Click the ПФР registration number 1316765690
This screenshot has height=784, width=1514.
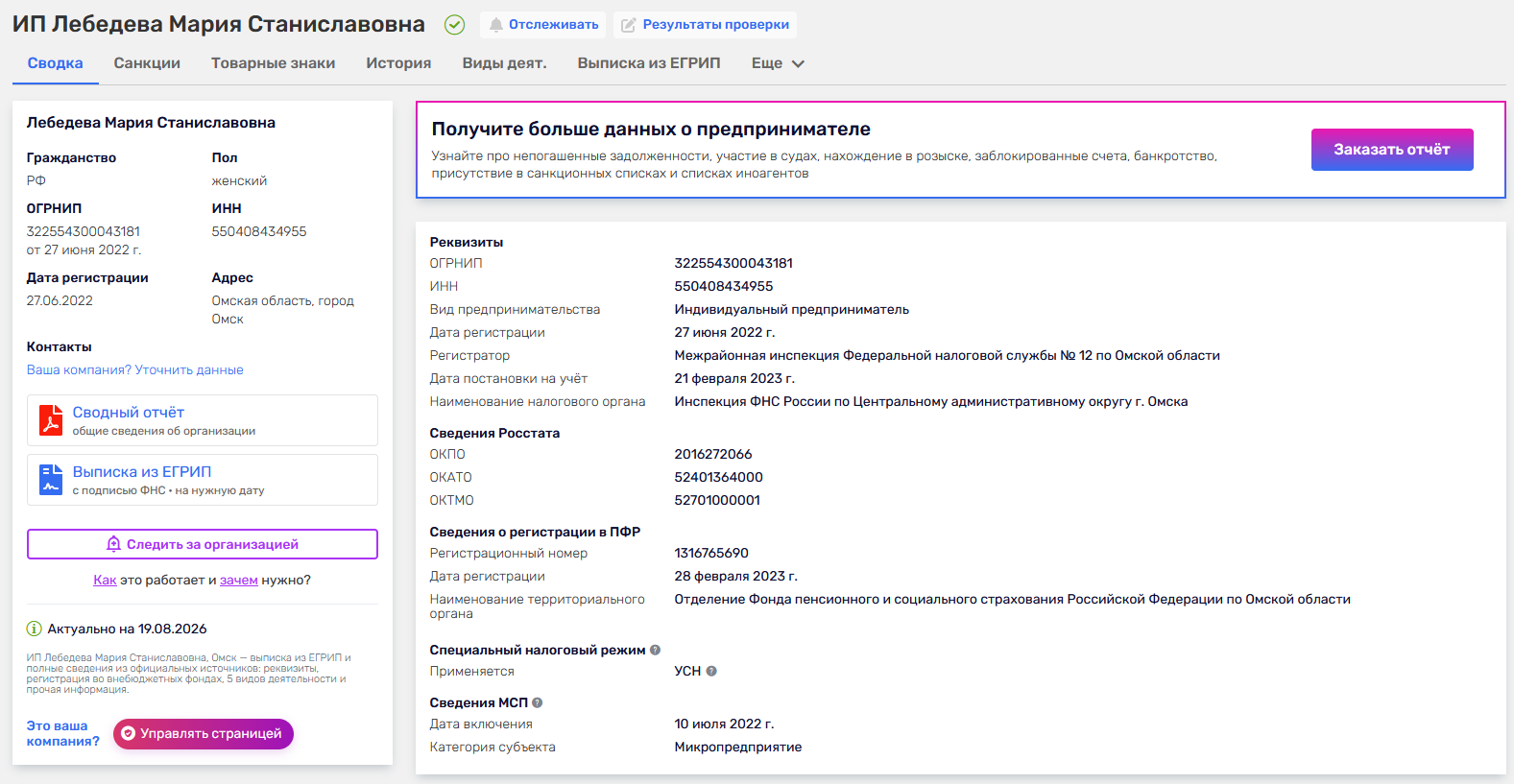[x=711, y=554]
